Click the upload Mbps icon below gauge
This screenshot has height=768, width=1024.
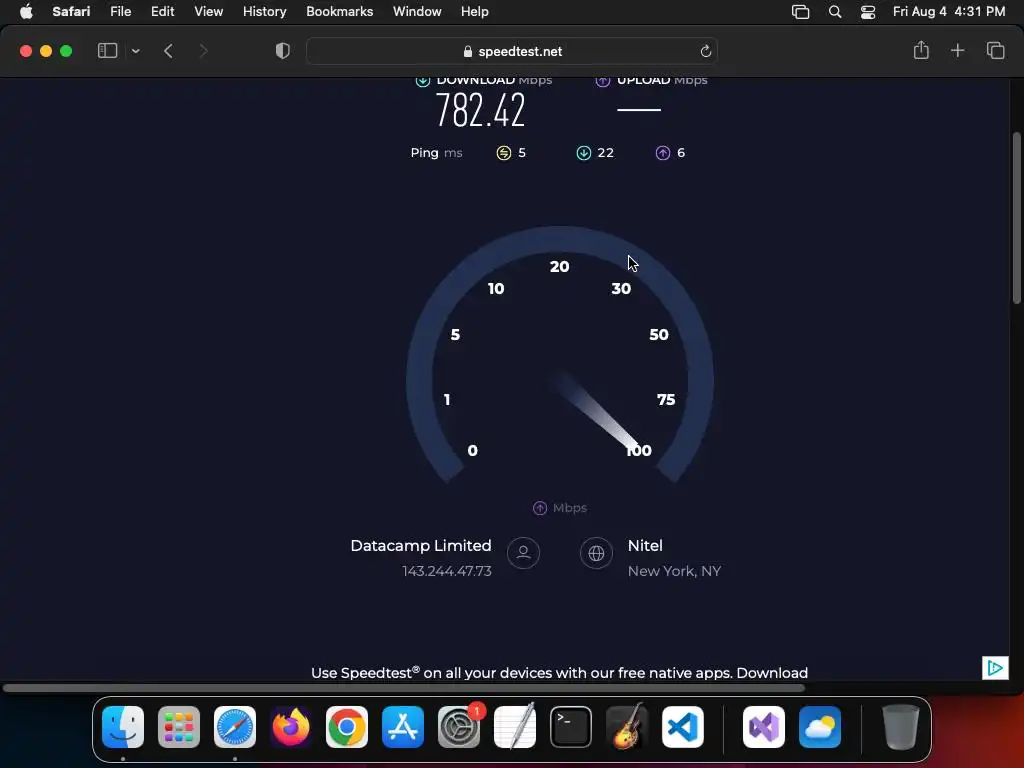(x=540, y=508)
